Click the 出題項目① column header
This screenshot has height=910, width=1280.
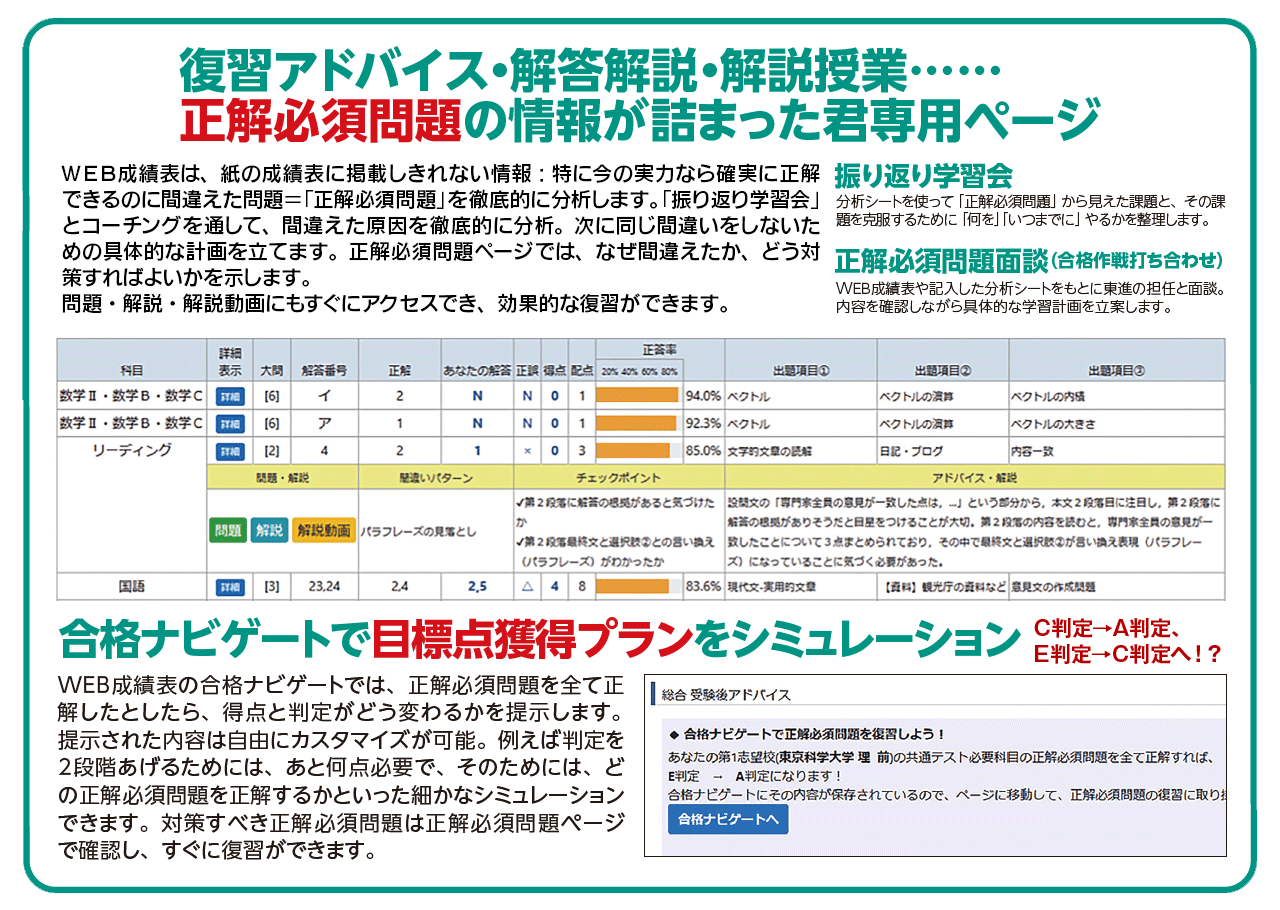801,370
